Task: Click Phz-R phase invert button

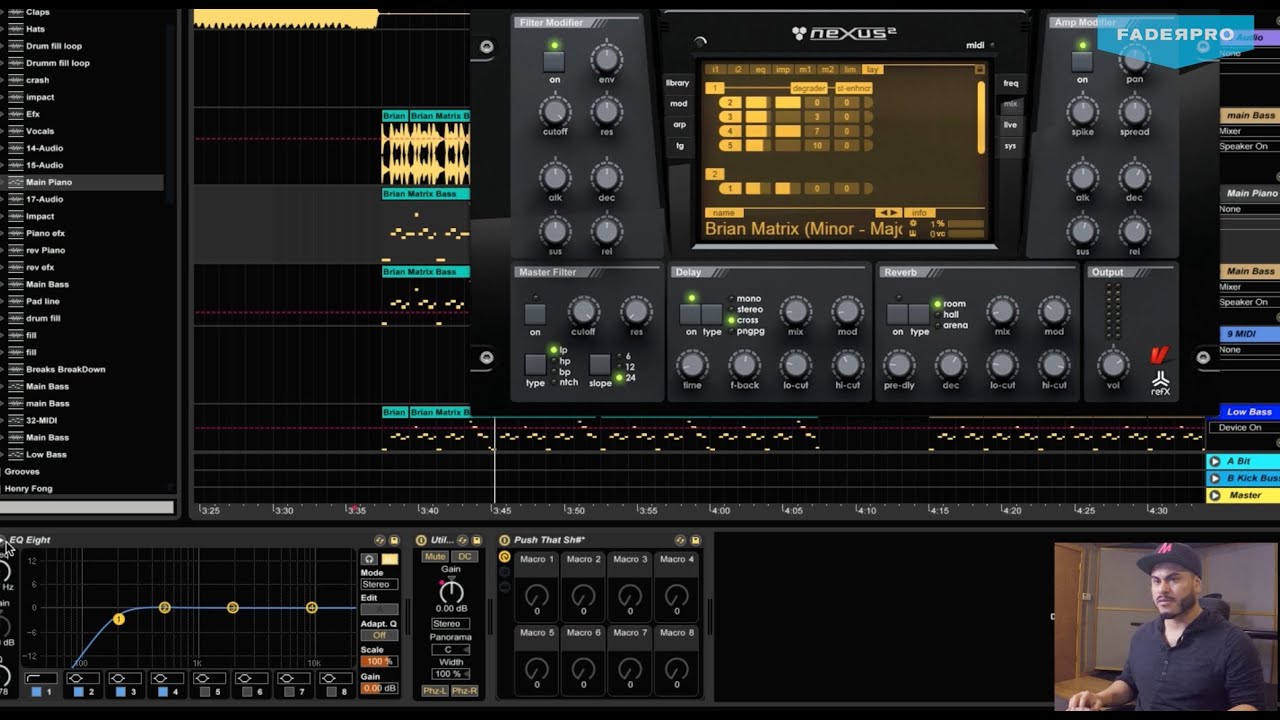Action: click(465, 691)
